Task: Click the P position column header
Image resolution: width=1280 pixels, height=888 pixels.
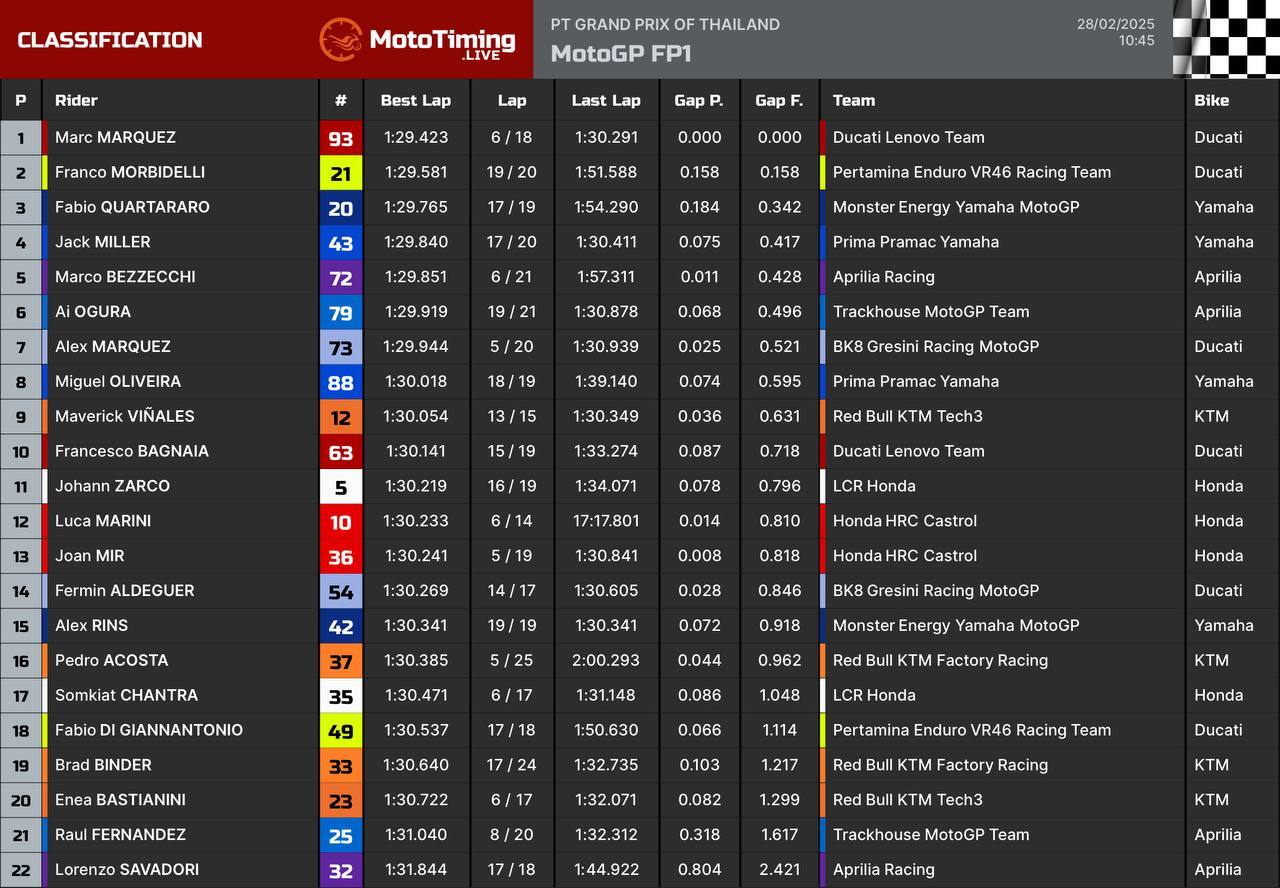Action: 21,100
